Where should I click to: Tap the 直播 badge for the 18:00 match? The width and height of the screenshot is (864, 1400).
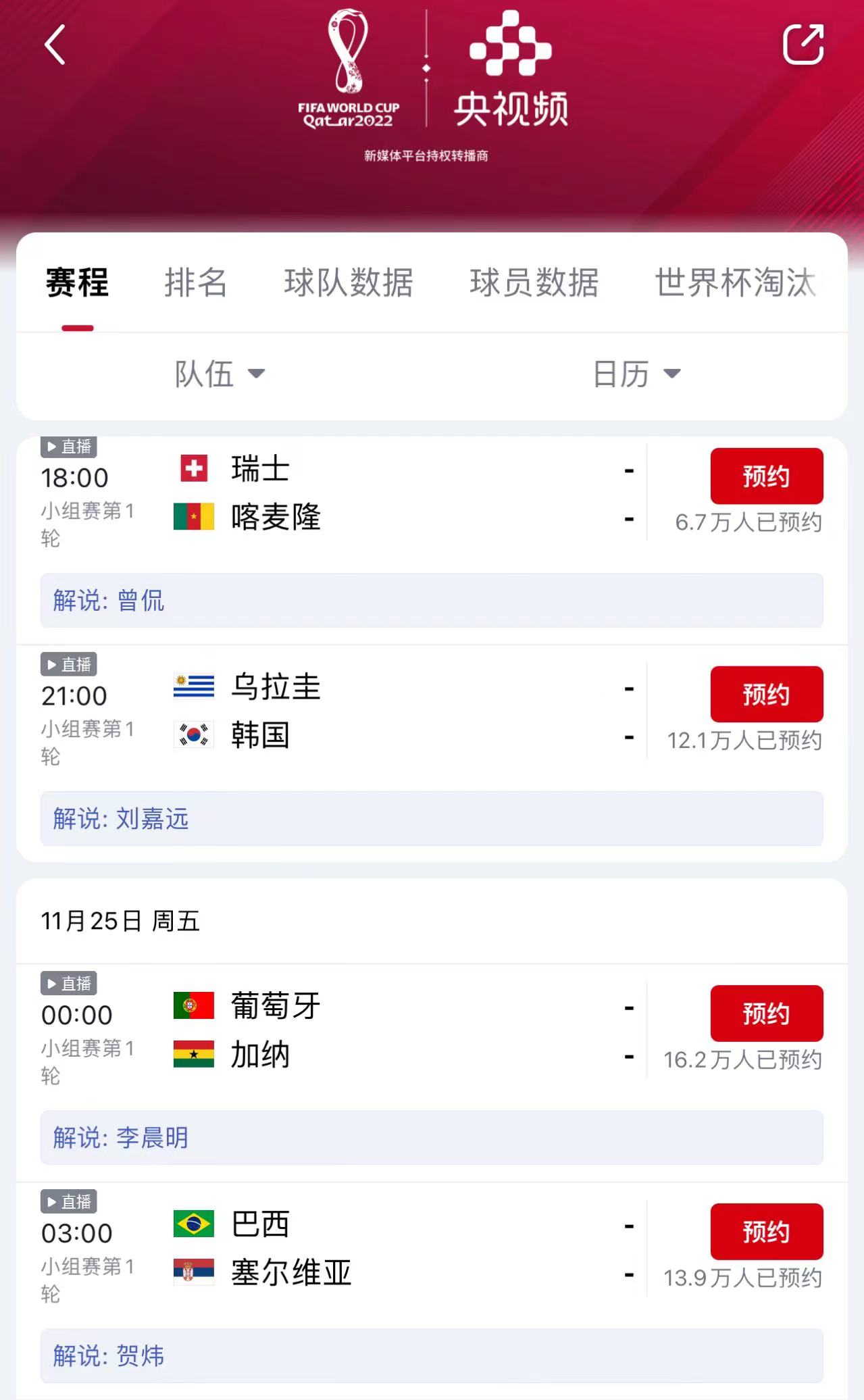point(70,447)
